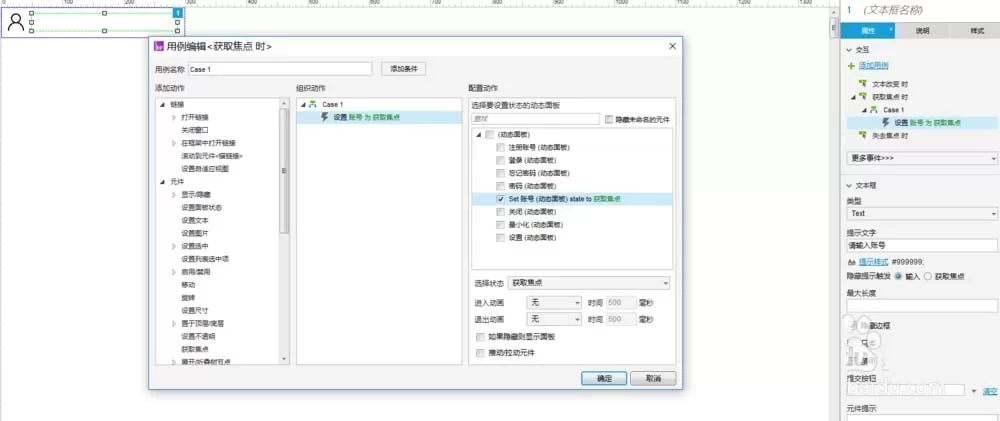This screenshot has width=1000, height=421.
Task: Open the 退出动画 dropdown
Action: [x=554, y=319]
